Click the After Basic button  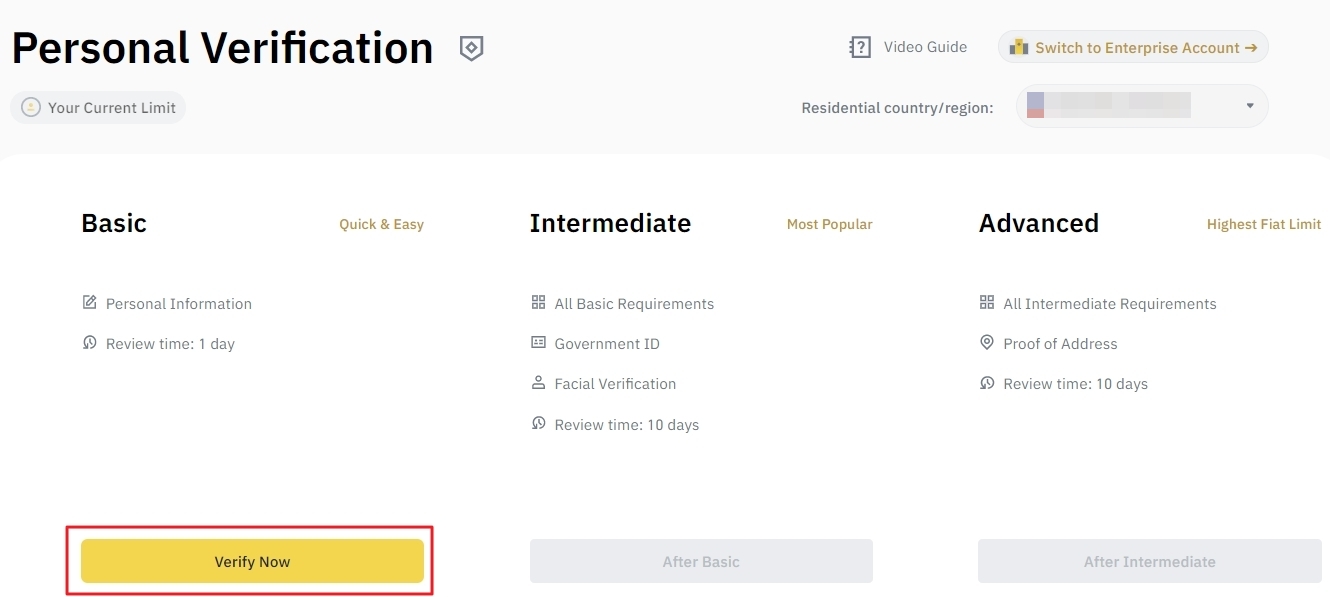tap(701, 561)
